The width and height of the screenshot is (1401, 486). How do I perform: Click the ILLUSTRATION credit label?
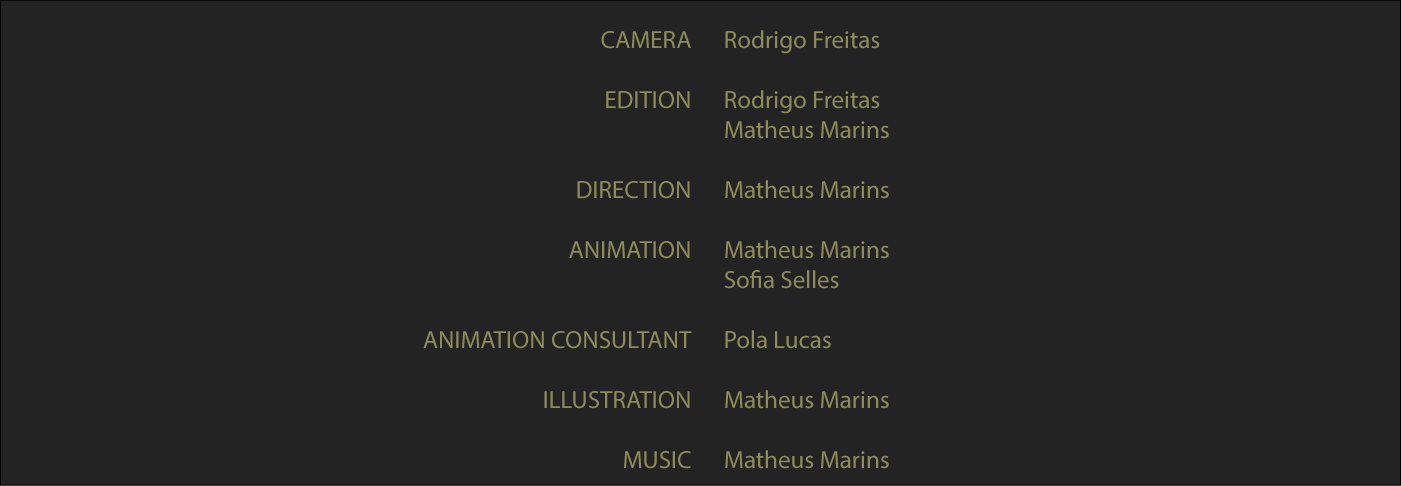(x=616, y=401)
